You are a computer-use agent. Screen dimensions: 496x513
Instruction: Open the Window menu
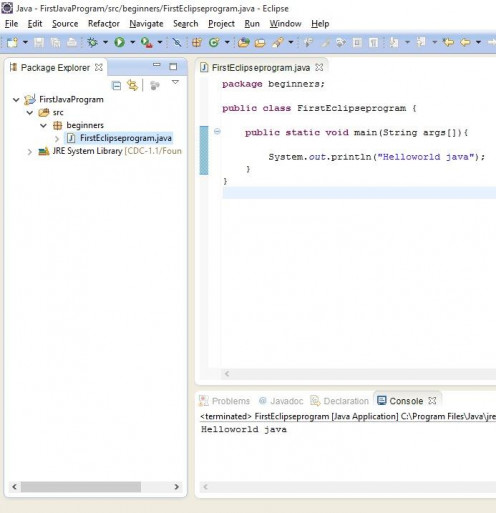pos(285,24)
